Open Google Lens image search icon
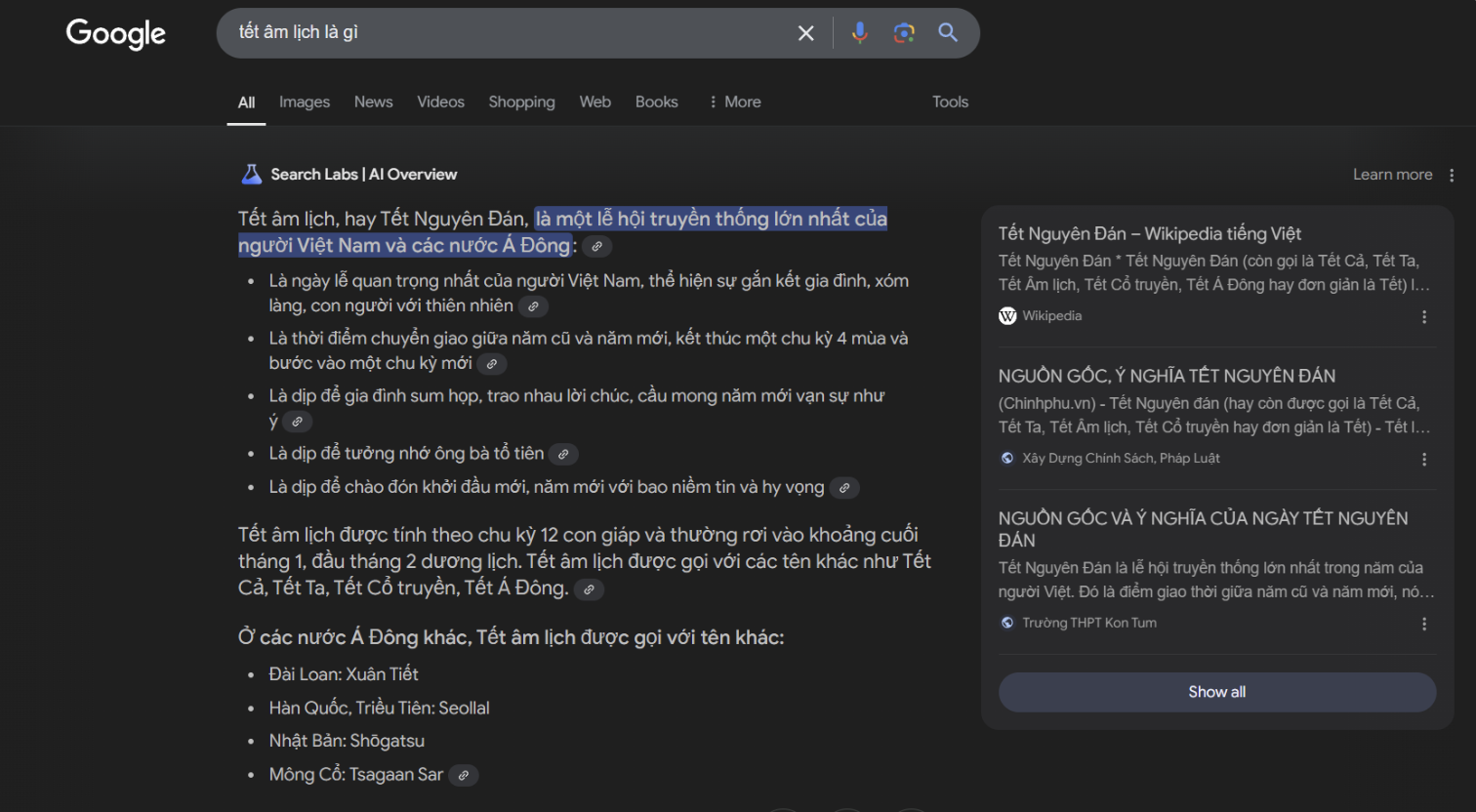 tap(904, 33)
